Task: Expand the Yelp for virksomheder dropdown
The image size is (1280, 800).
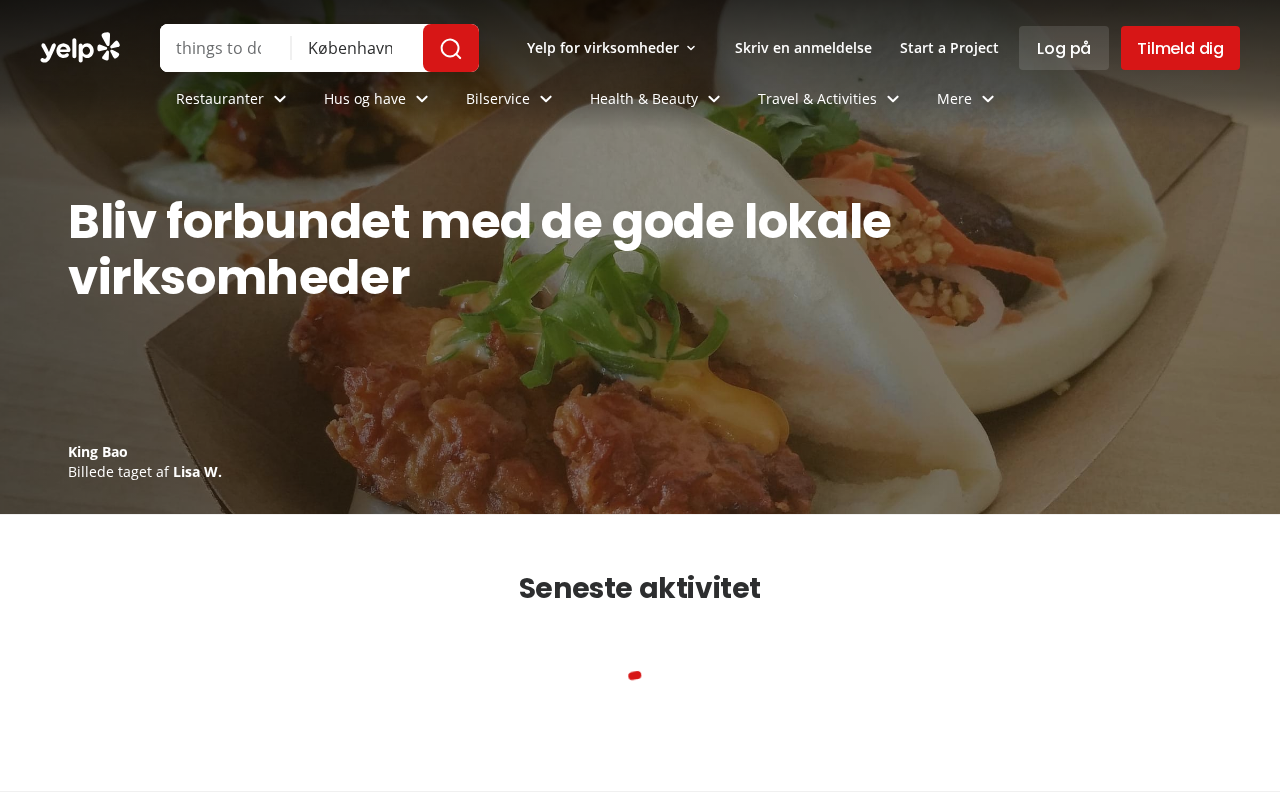Action: point(611,48)
